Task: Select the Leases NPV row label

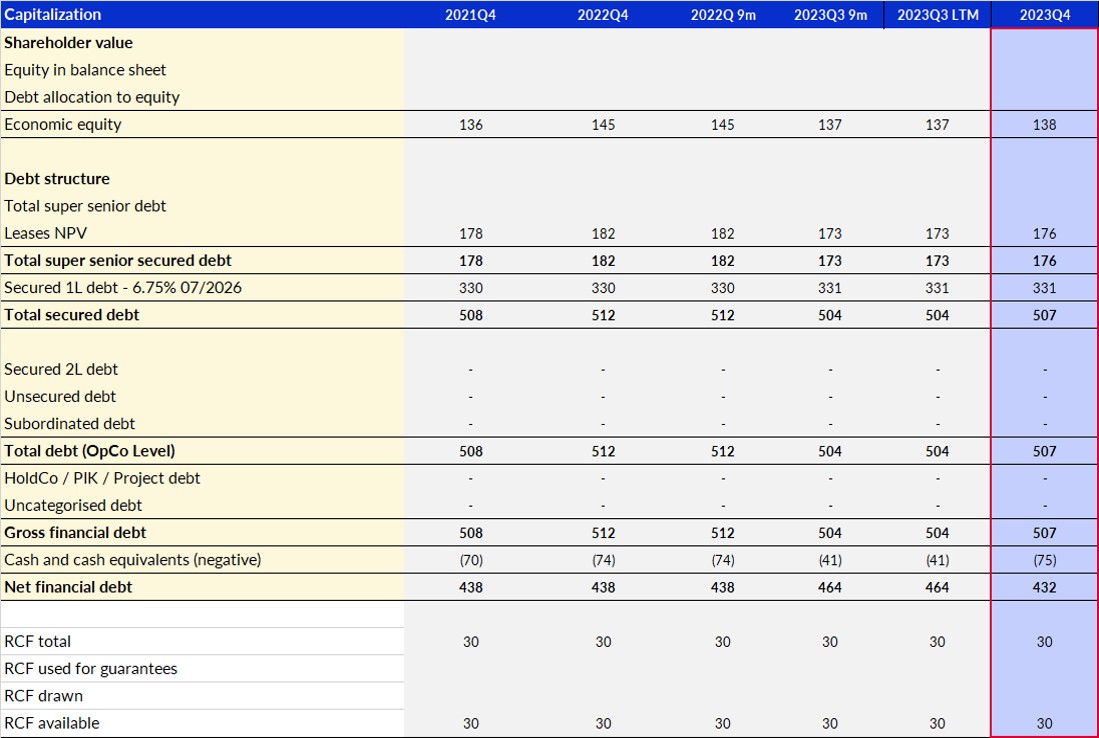Action: 47,233
